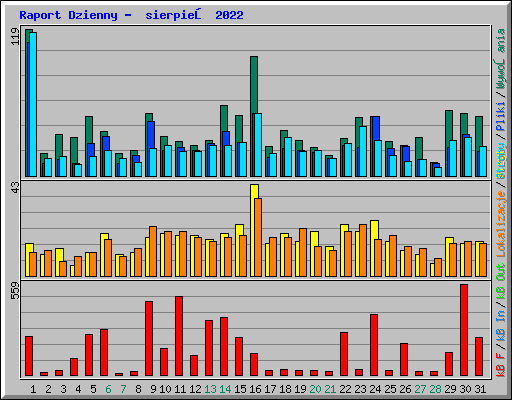
Task: Select day label '1' on the x-axis
Action: pos(33,389)
